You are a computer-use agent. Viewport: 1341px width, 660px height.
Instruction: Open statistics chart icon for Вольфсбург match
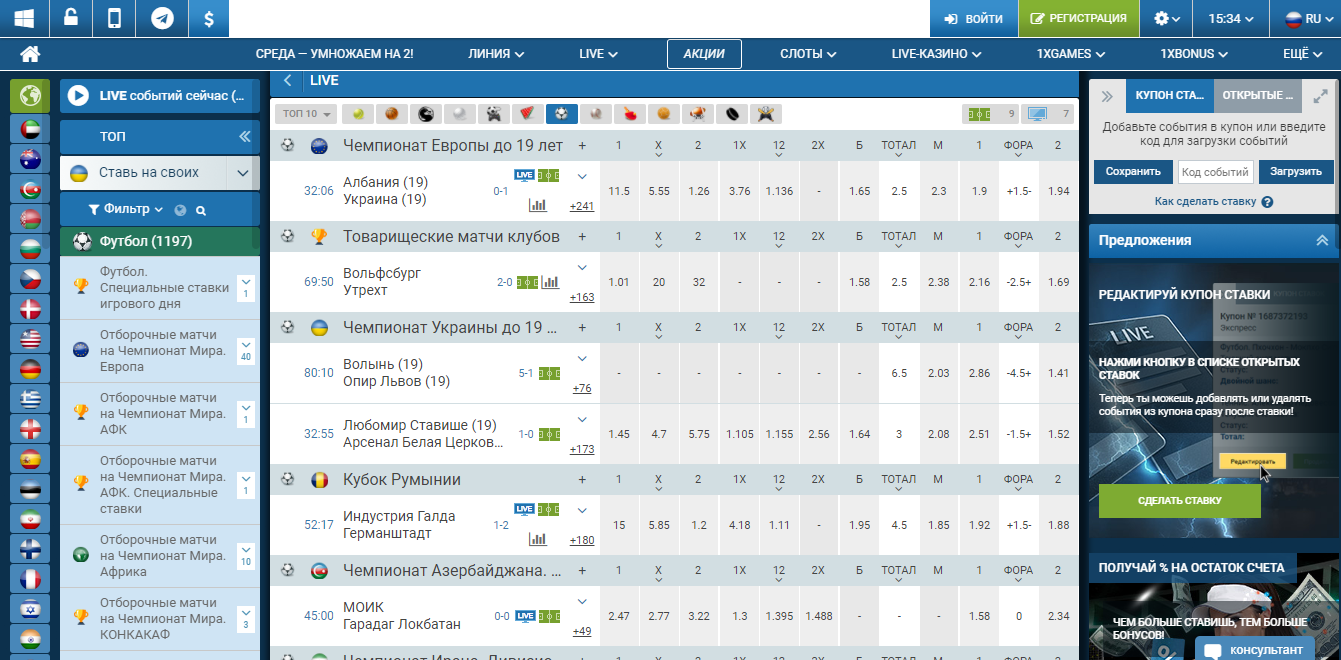click(x=550, y=282)
